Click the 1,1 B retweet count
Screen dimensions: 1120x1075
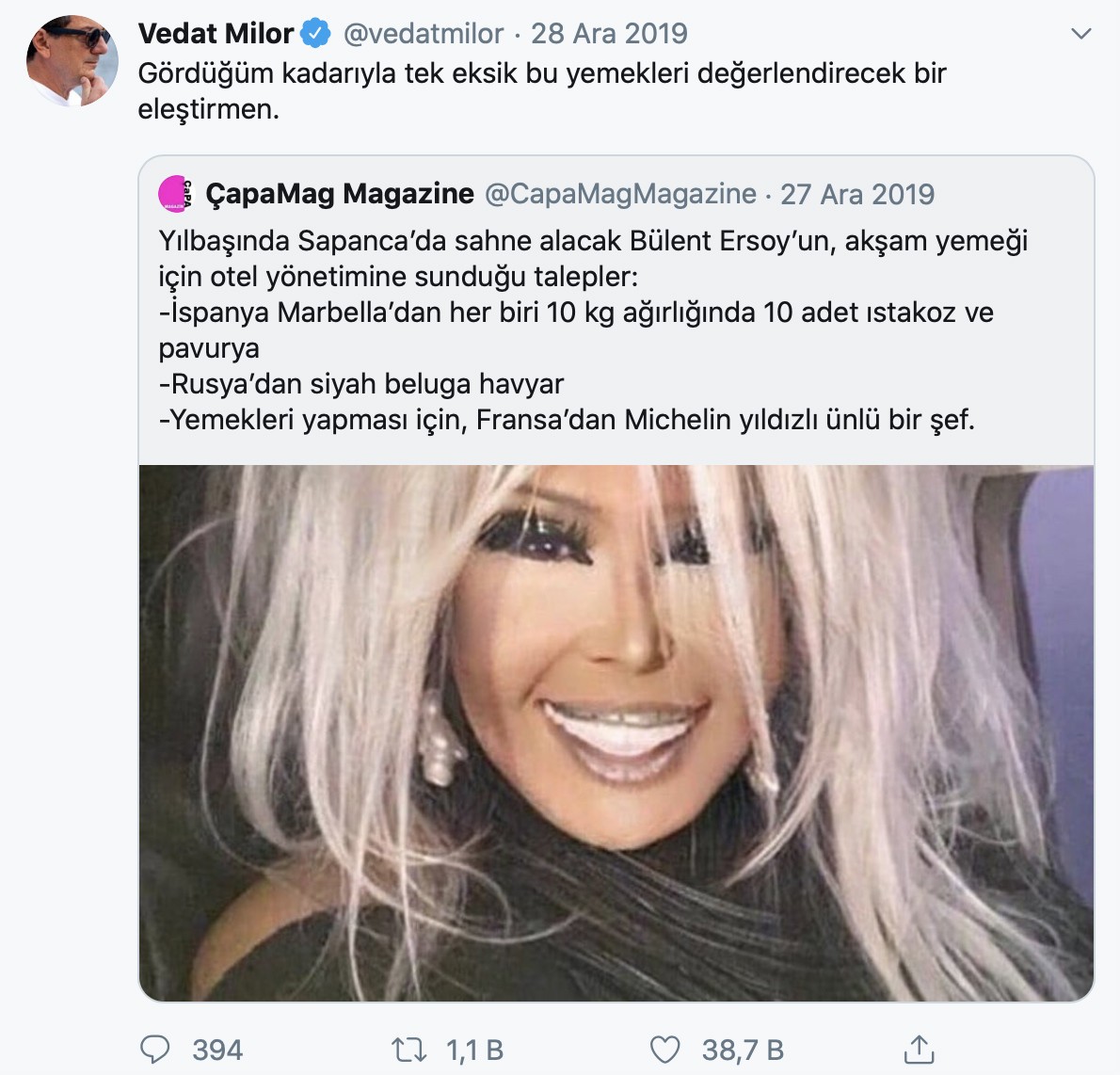[475, 1050]
